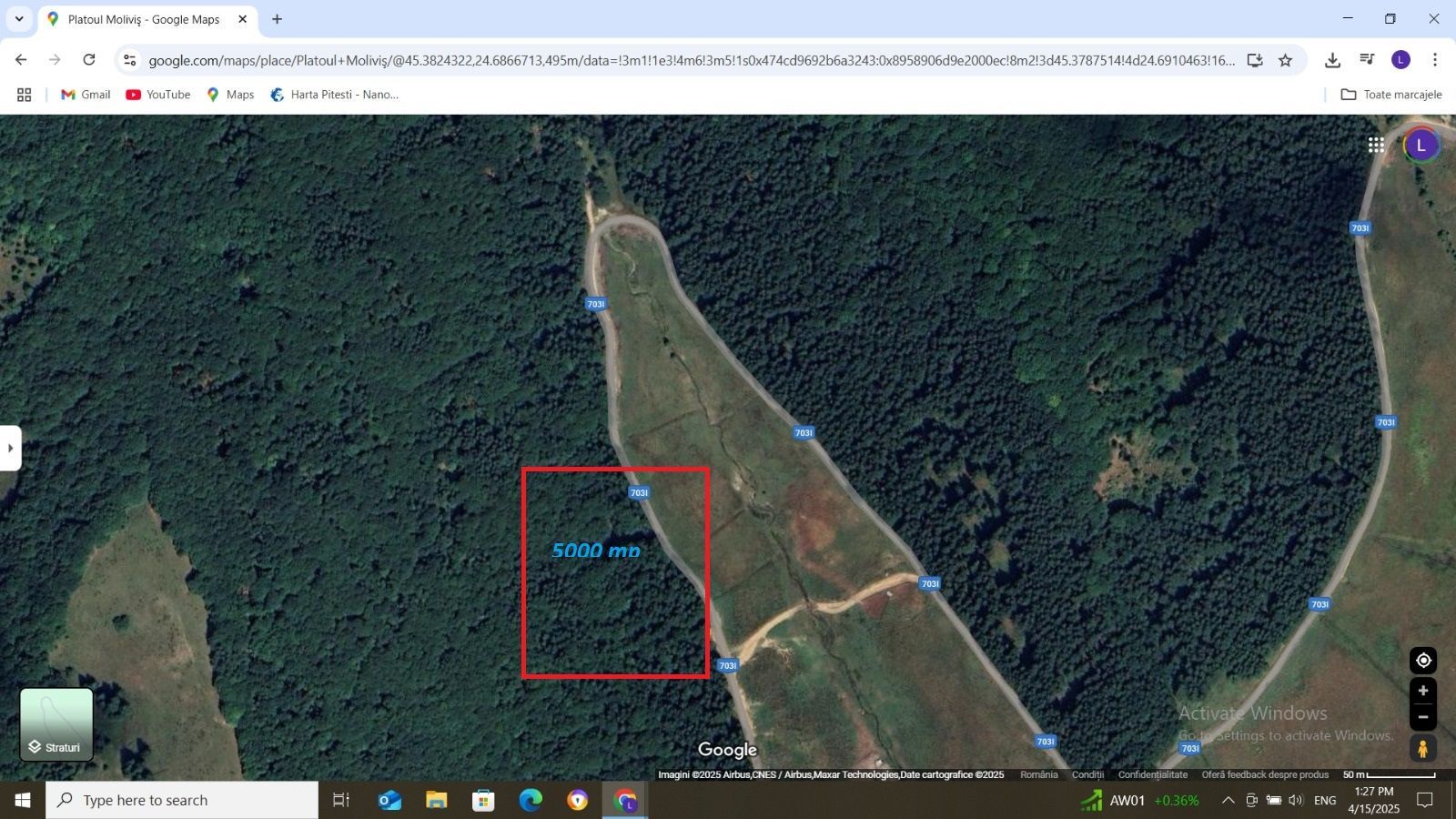Screen dimensions: 1456x819
Task: Click the map scale bar
Action: coord(1390,774)
